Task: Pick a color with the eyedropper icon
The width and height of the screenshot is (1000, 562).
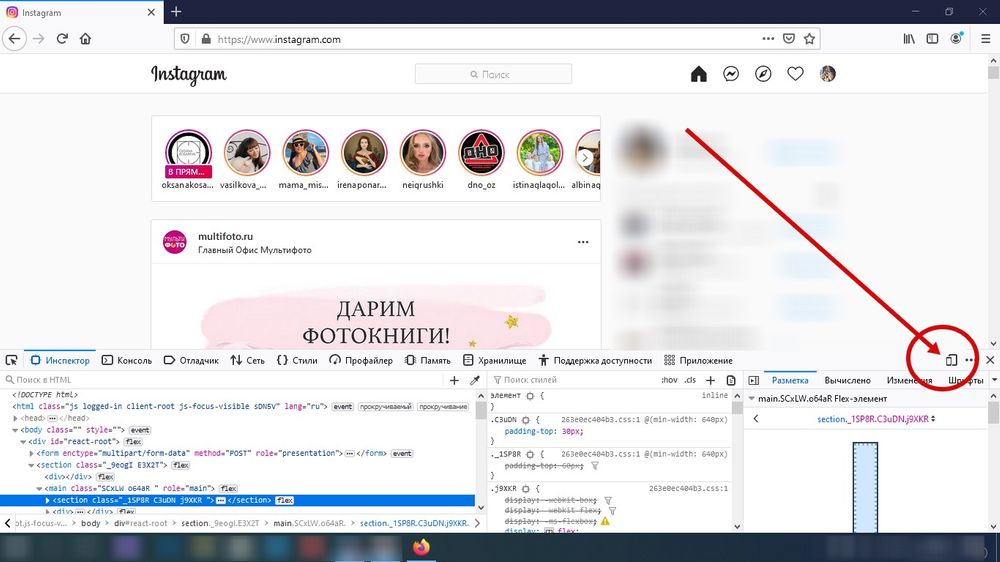Action: tap(474, 380)
